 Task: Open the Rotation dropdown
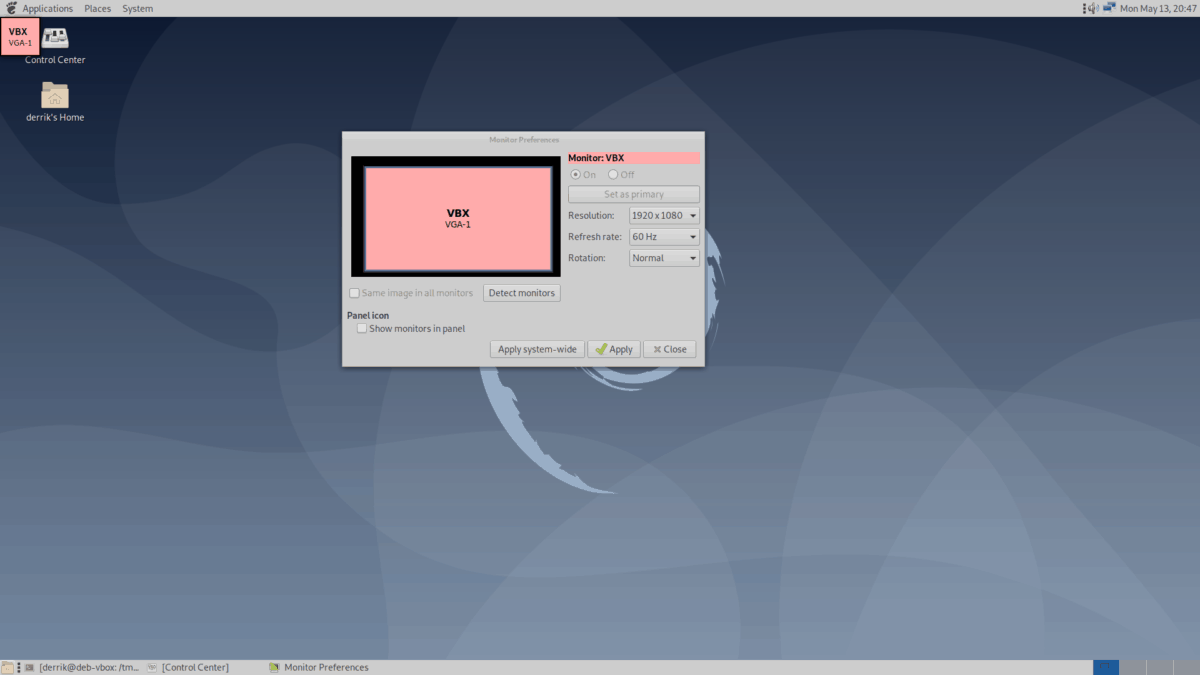point(663,257)
